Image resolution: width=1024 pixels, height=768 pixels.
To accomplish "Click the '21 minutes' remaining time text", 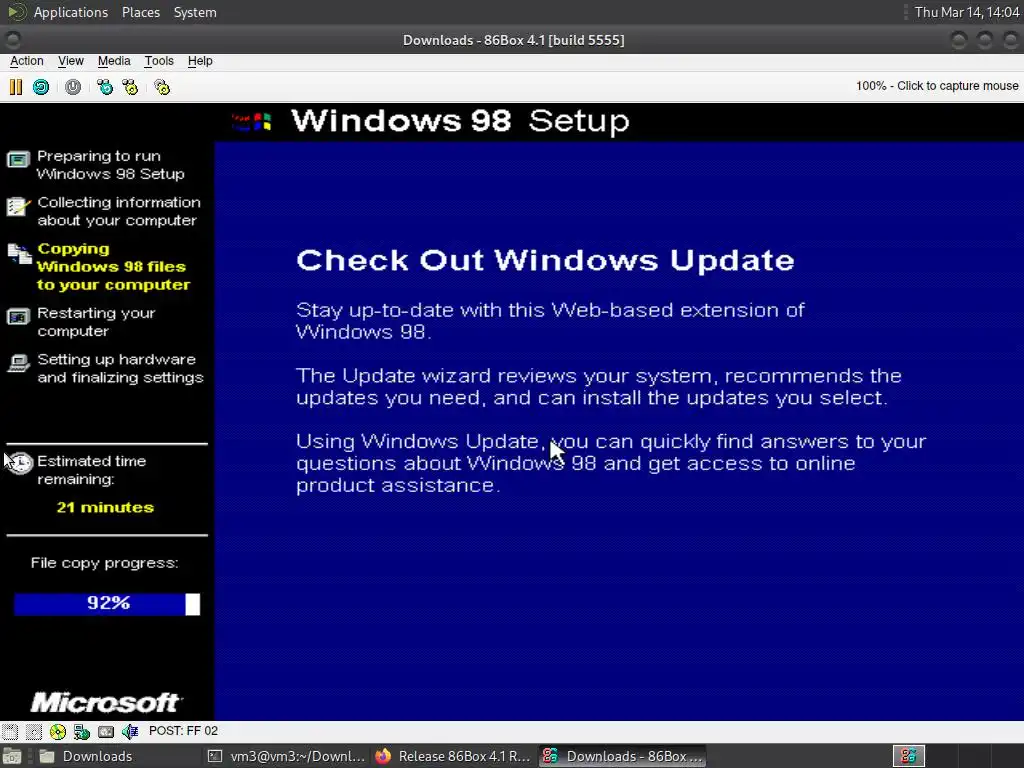I will point(105,507).
